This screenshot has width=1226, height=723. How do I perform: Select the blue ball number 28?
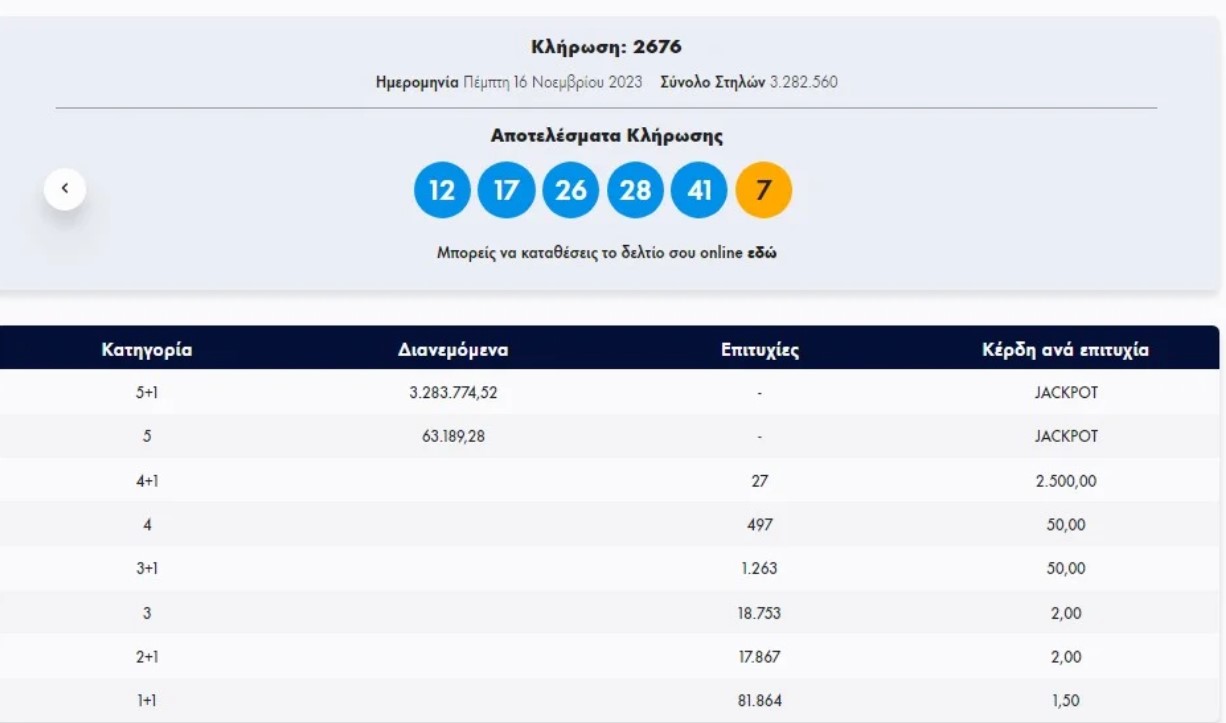[x=635, y=190]
